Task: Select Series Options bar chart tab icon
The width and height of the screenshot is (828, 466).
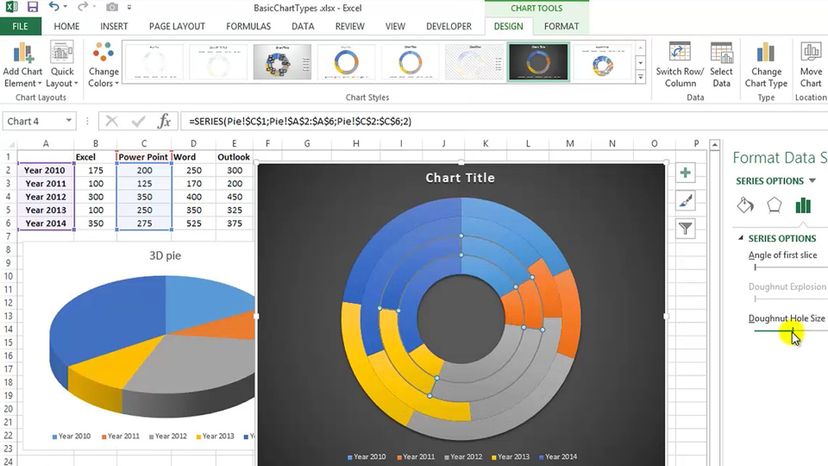Action: pos(803,205)
